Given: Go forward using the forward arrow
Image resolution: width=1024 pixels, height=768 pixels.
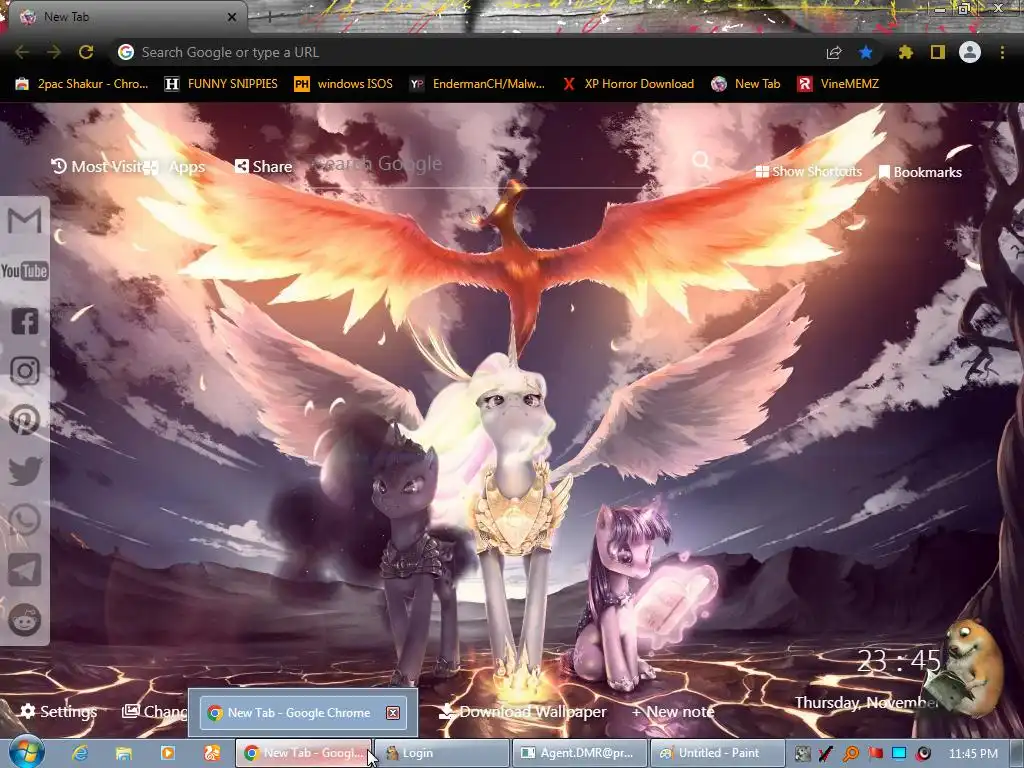Looking at the screenshot, I should pos(54,52).
